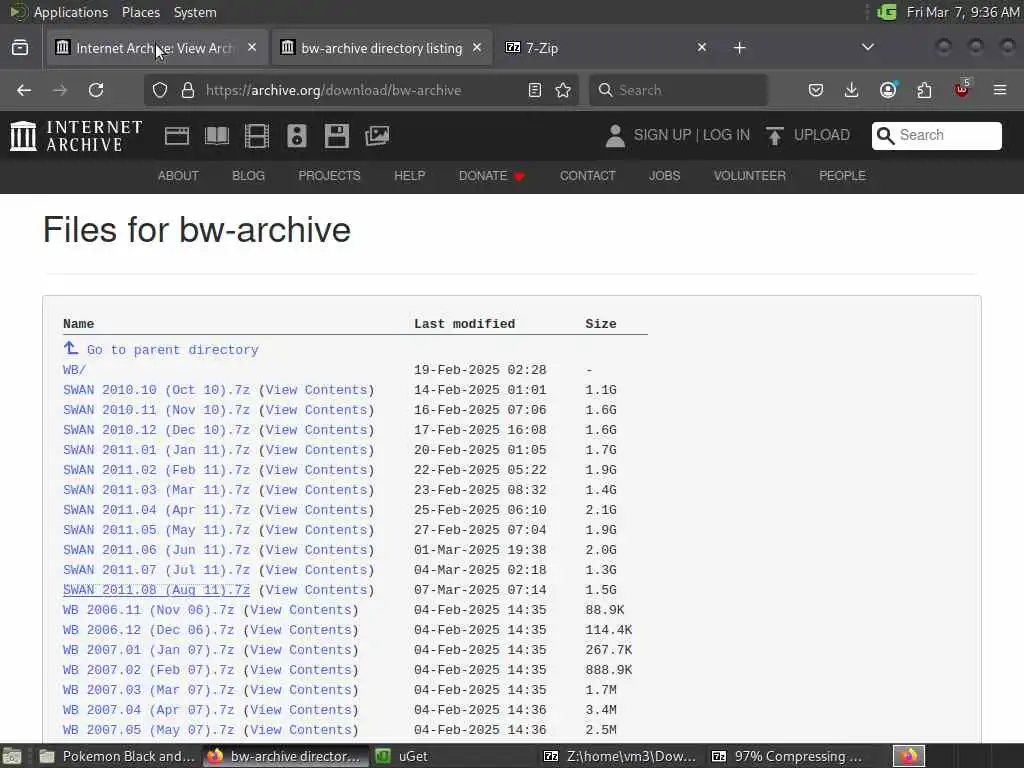The width and height of the screenshot is (1024, 768).
Task: Click the site padlock icon
Action: click(188, 90)
